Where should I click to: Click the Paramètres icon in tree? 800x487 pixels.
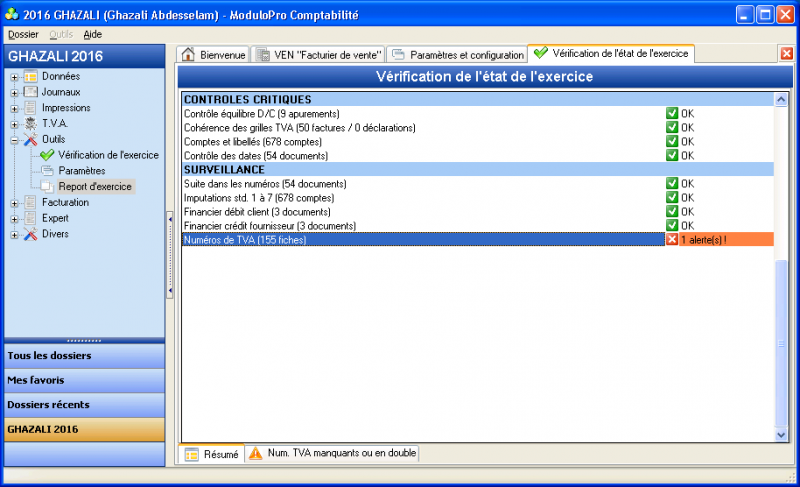[47, 171]
